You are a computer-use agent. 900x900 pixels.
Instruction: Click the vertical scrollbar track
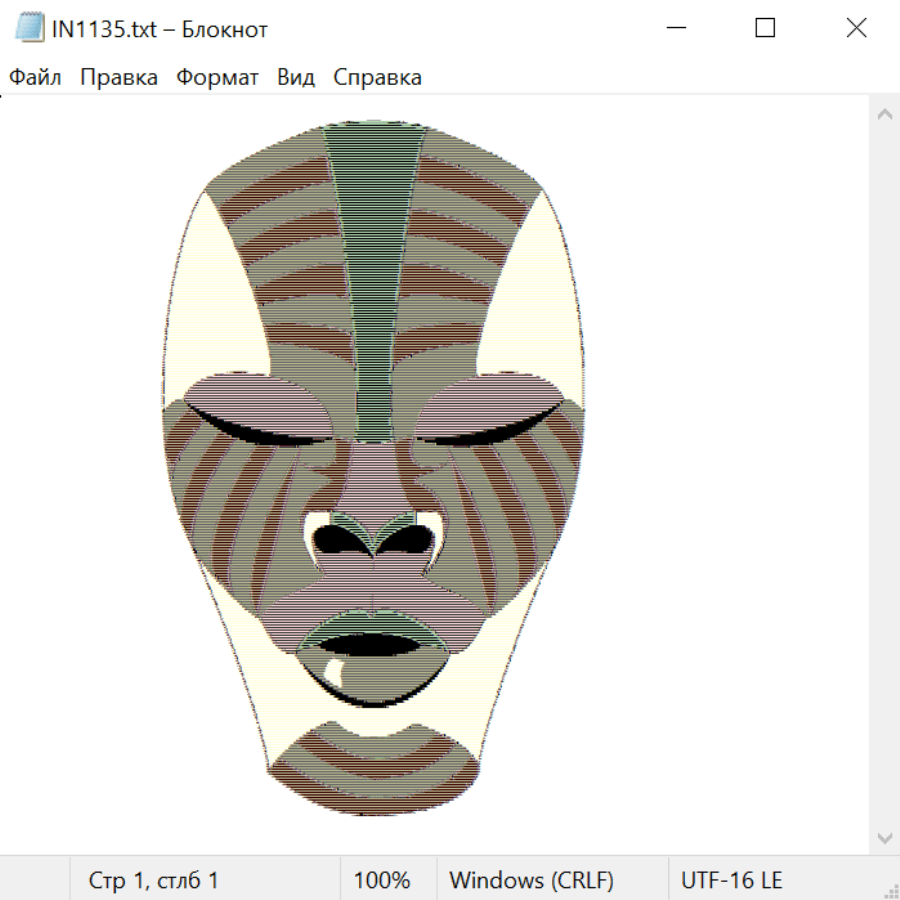coord(884,470)
